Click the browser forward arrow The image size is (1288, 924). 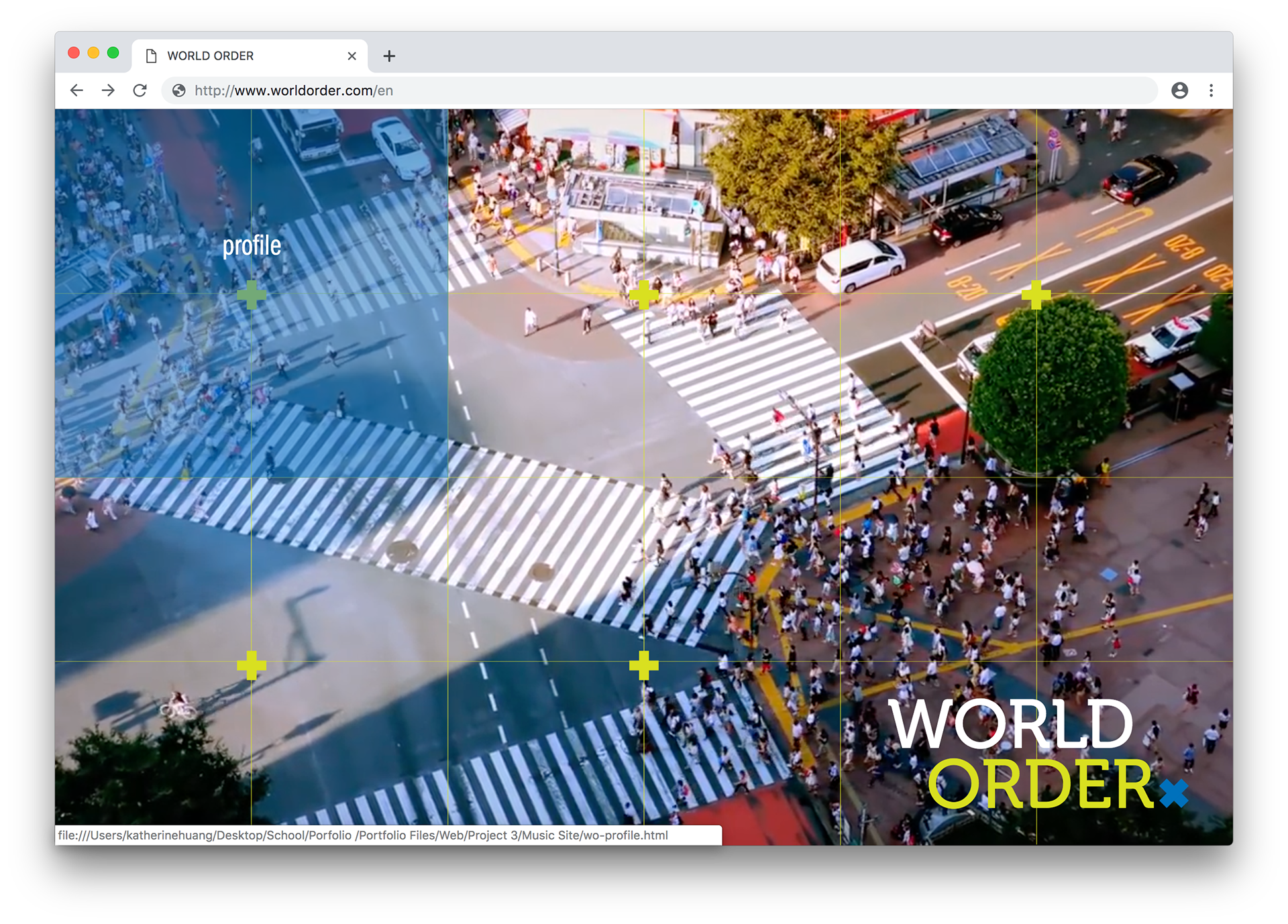pyautogui.click(x=108, y=91)
